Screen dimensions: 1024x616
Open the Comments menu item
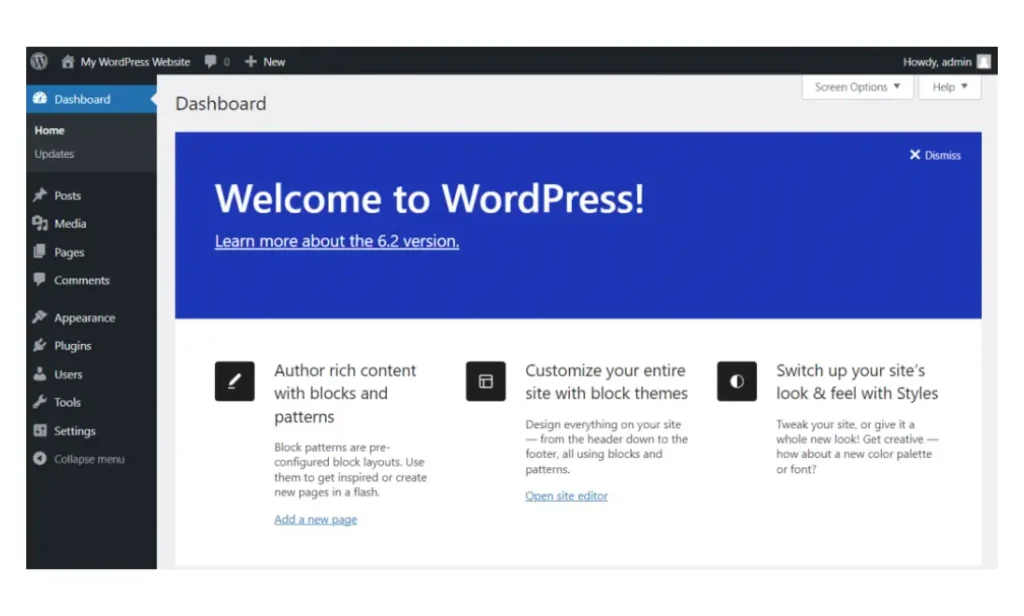[82, 280]
